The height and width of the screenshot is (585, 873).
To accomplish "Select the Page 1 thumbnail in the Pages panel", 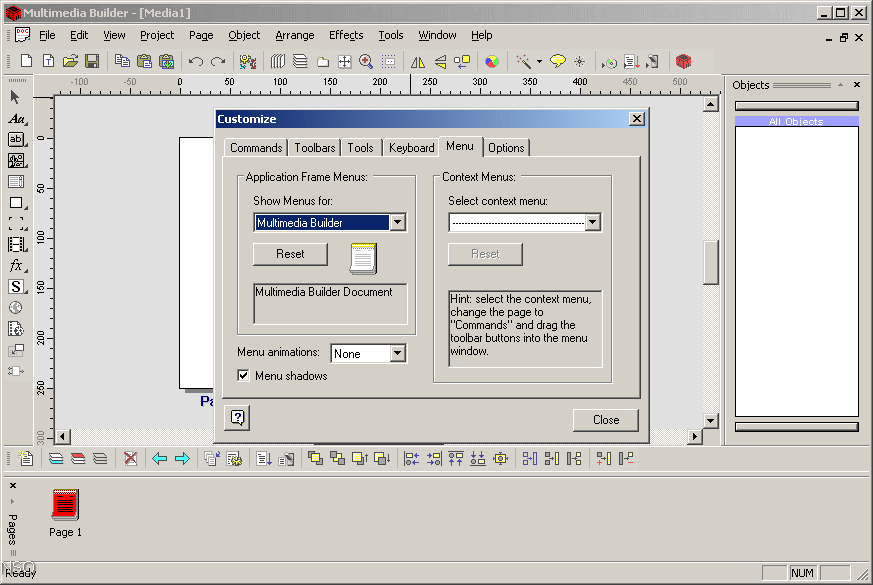I will click(x=64, y=506).
